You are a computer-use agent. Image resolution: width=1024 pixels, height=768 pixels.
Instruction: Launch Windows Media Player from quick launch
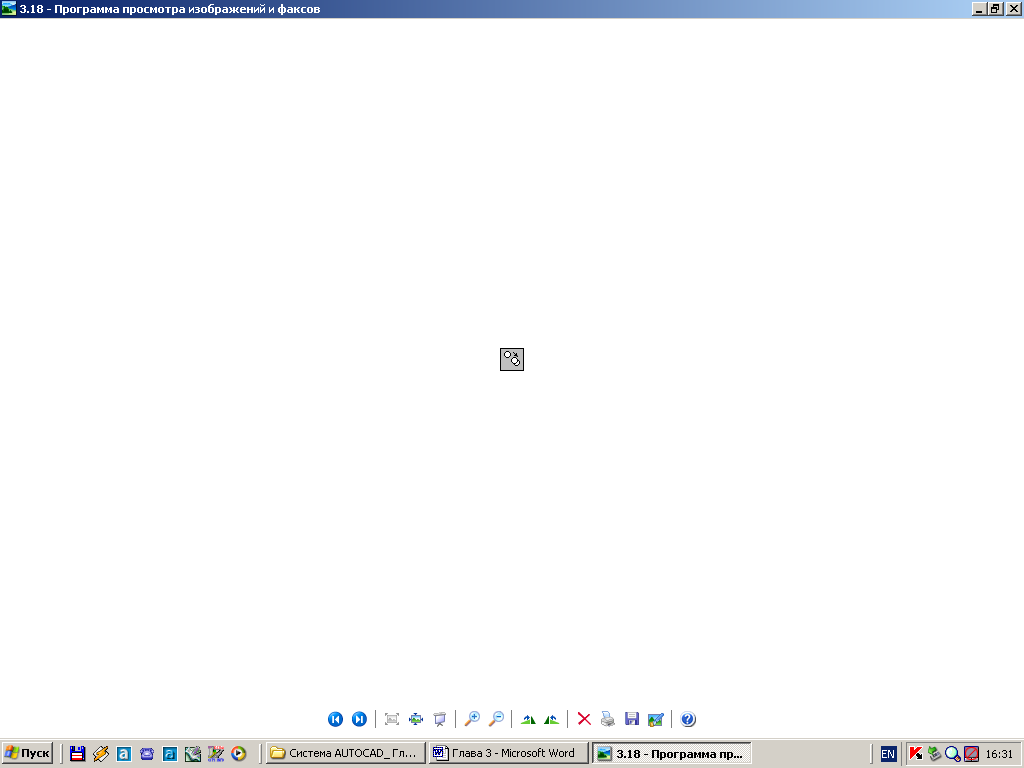tap(239, 754)
